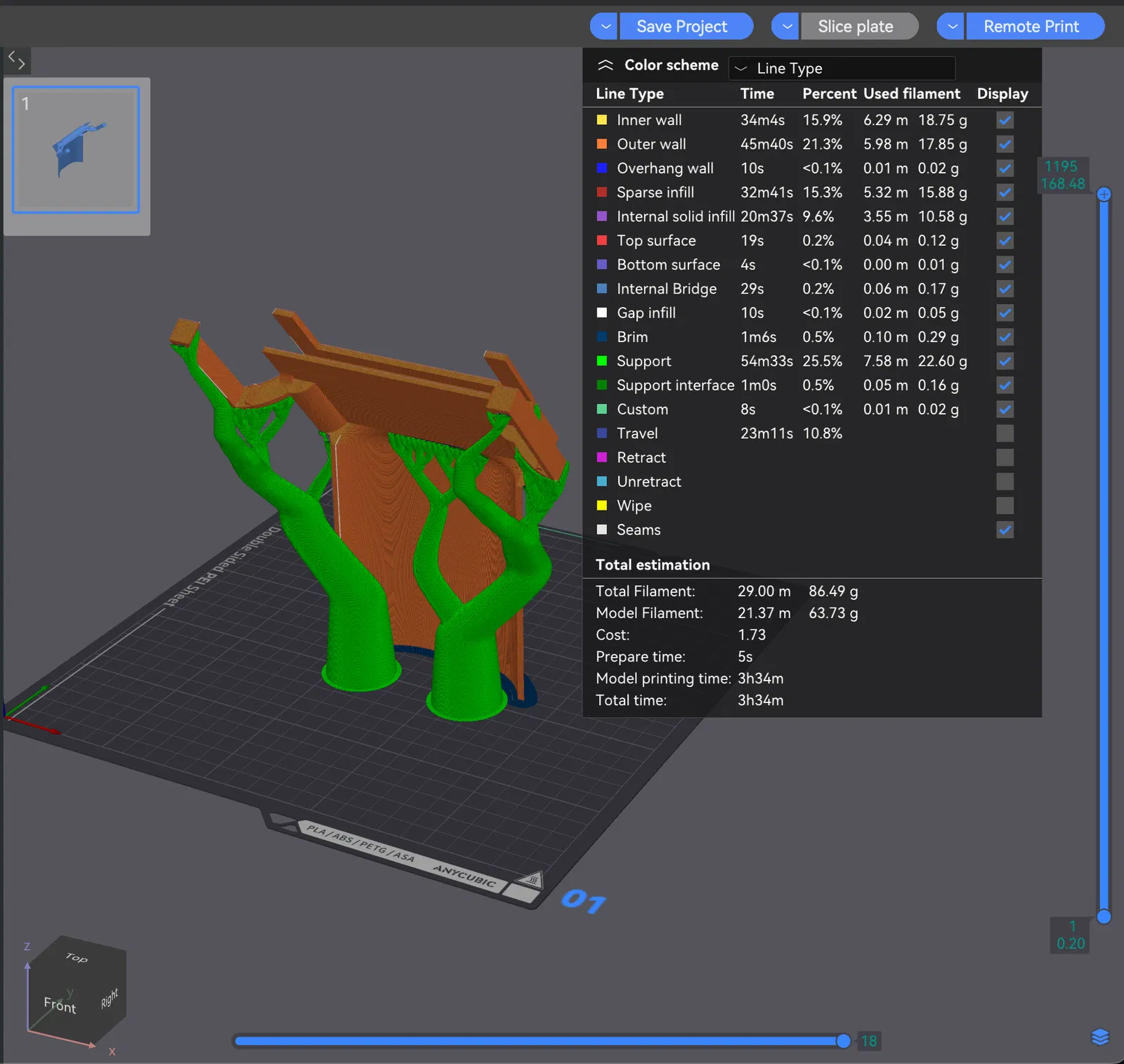The image size is (1124, 1064).
Task: Grab the bottom handle of vertical layer slider
Action: click(1104, 917)
